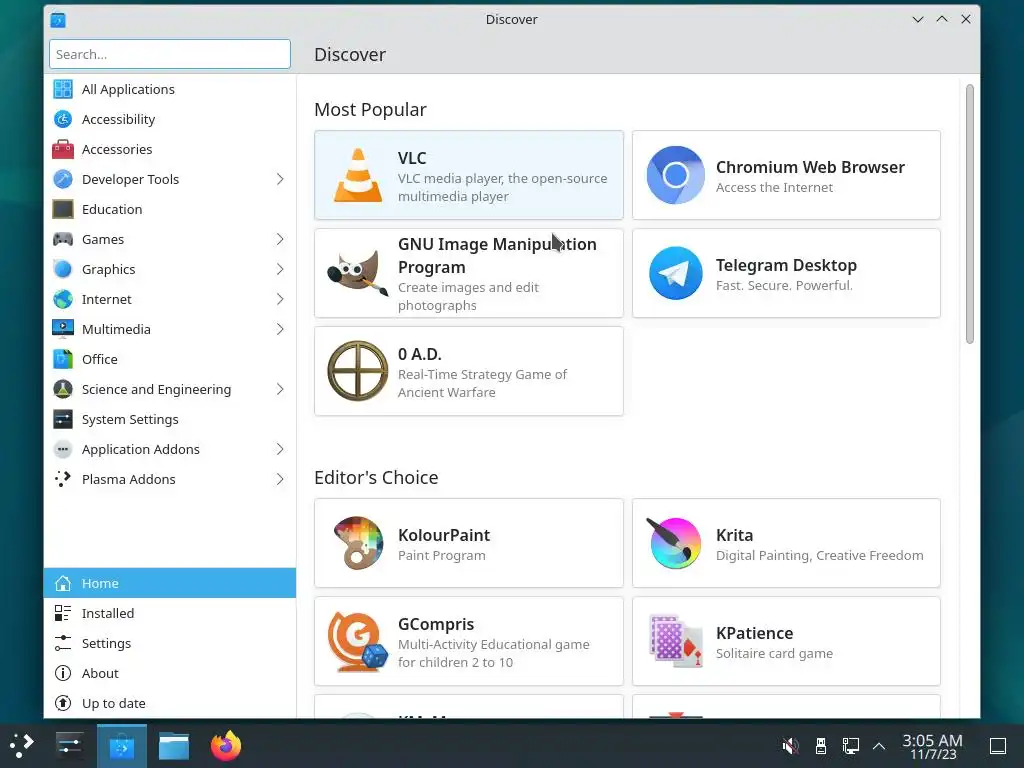
Task: Click the removable device tray icon
Action: click(821, 746)
